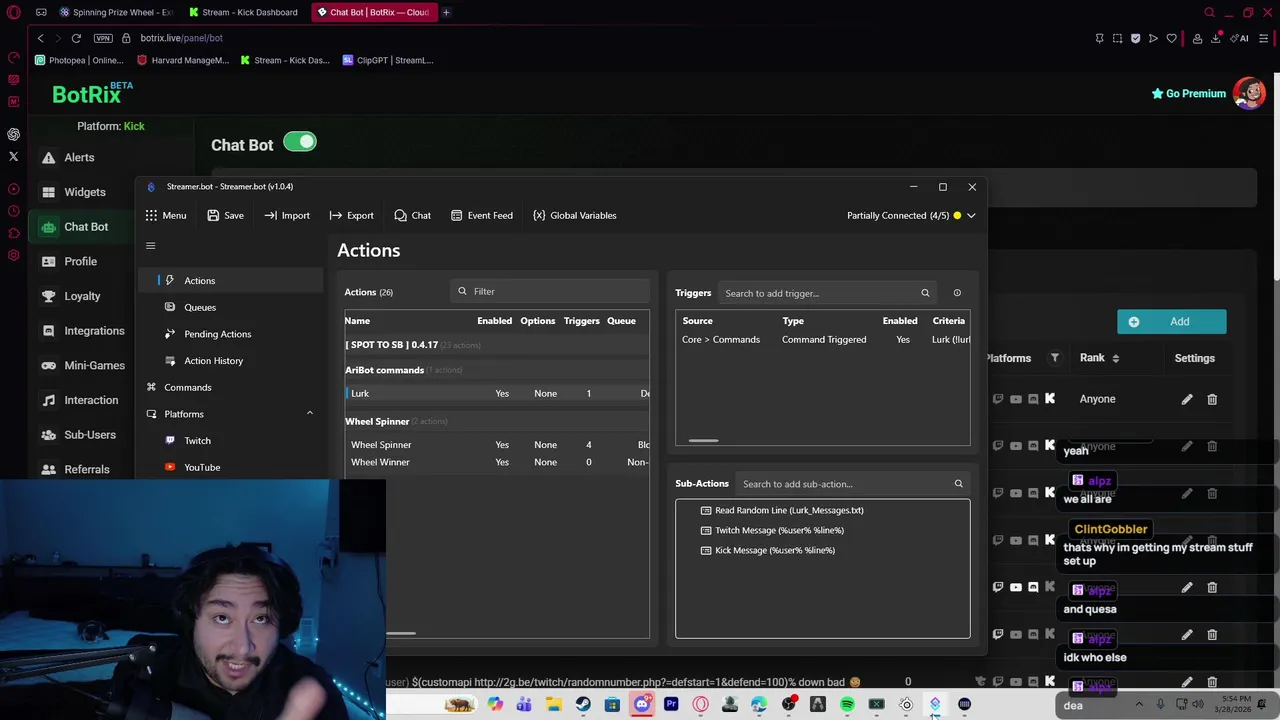Open a new browser tab

(x=446, y=12)
